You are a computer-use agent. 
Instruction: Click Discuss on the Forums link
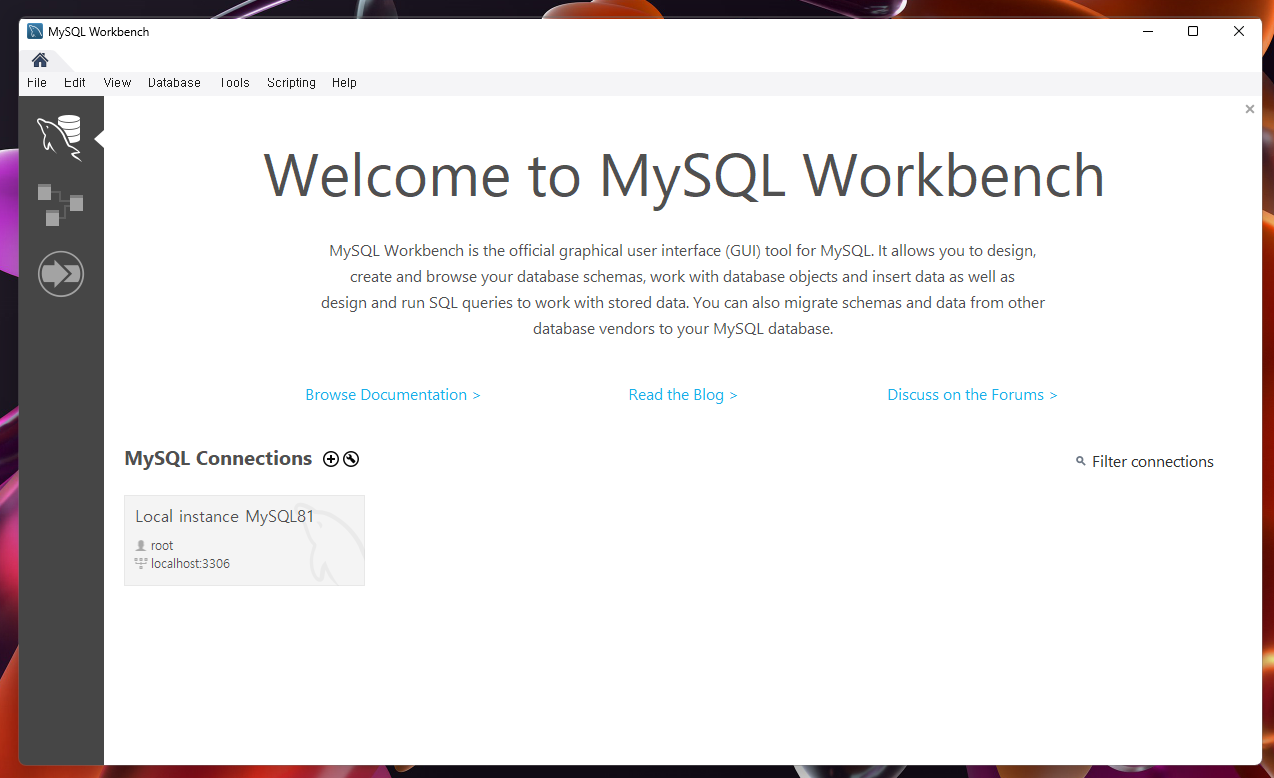(x=972, y=395)
